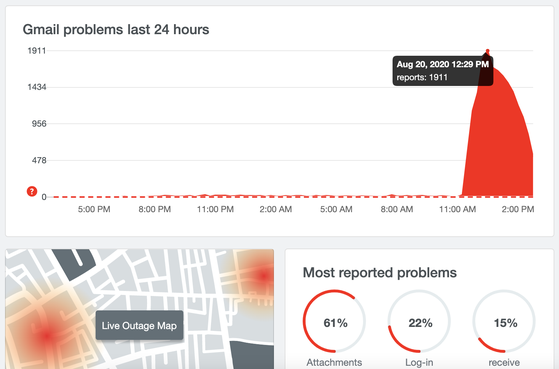Open the Live Outage Map button
Screen dimensions: 559x369
tap(139, 325)
